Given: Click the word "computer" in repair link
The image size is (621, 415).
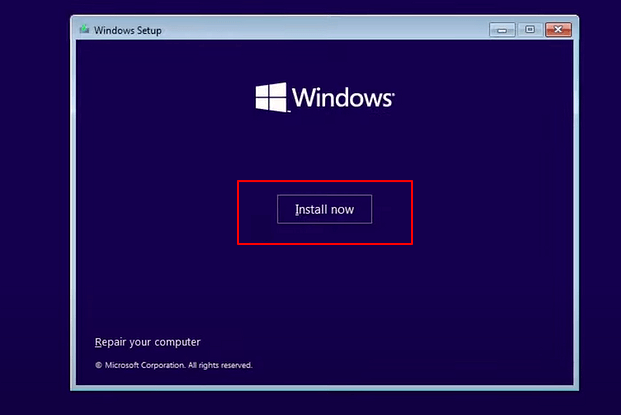Looking at the screenshot, I should tap(178, 342).
